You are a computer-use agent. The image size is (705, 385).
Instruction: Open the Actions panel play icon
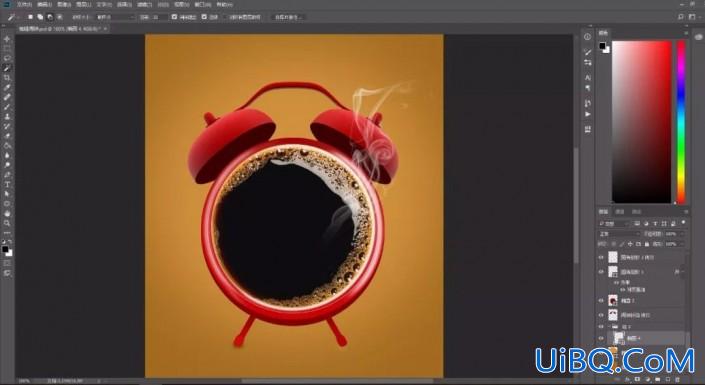click(x=588, y=114)
